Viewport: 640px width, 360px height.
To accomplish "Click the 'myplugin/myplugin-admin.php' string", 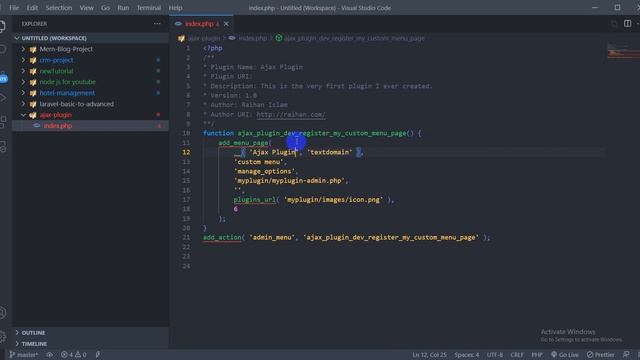I will (x=289, y=180).
